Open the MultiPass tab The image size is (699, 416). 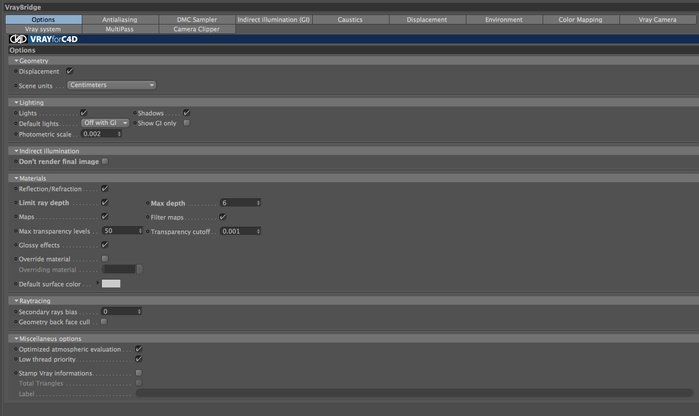(x=120, y=29)
